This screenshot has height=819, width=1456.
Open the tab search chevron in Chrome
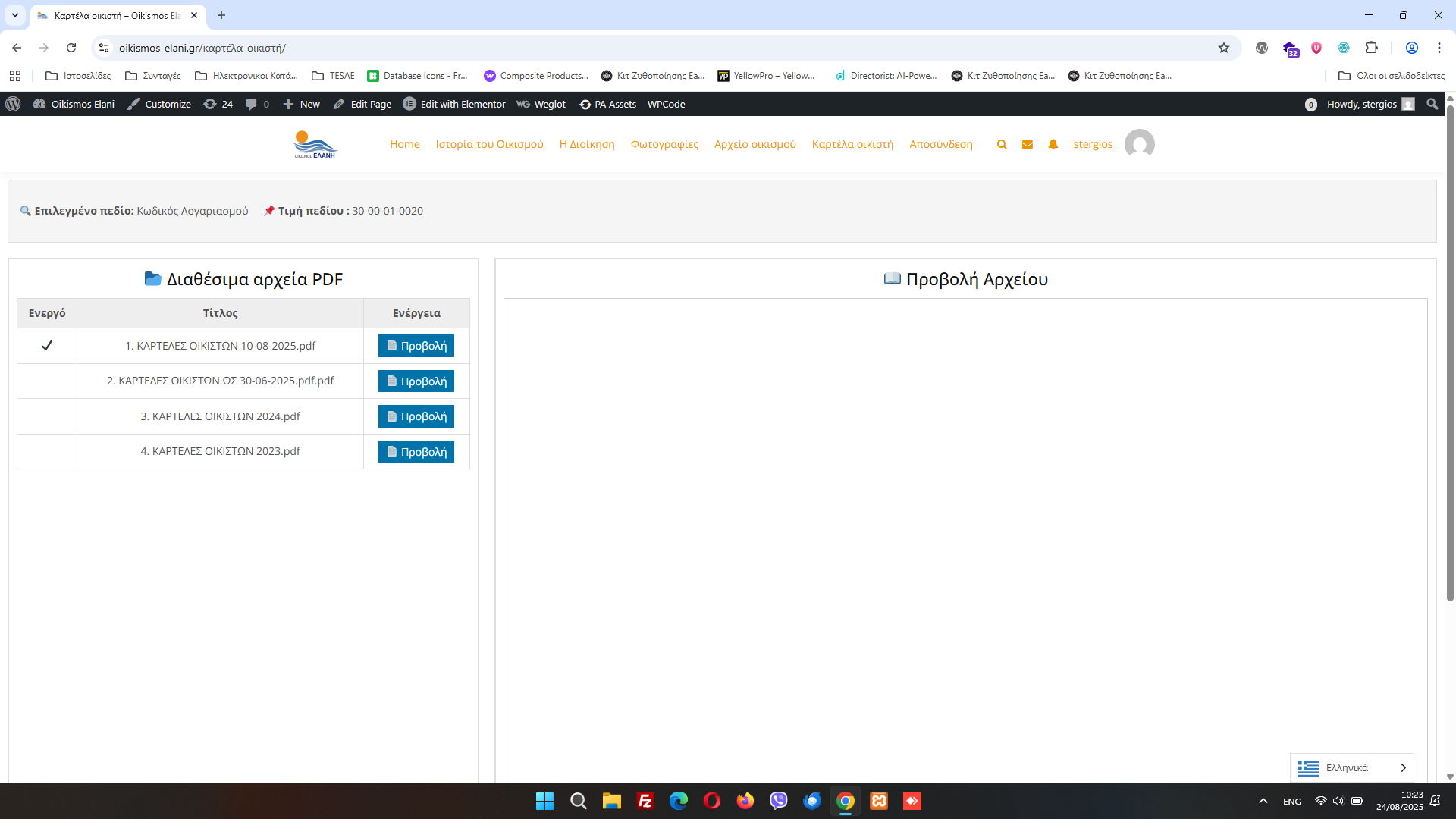14,15
